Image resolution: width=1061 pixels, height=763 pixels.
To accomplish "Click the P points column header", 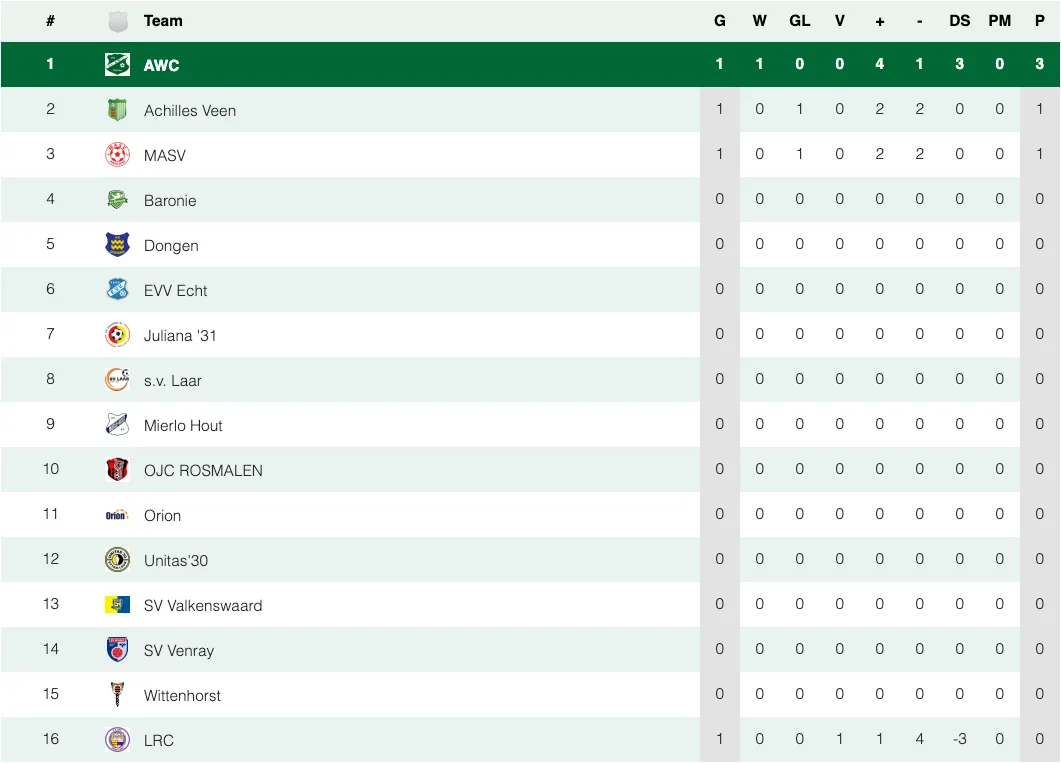I will pyautogui.click(x=1039, y=21).
